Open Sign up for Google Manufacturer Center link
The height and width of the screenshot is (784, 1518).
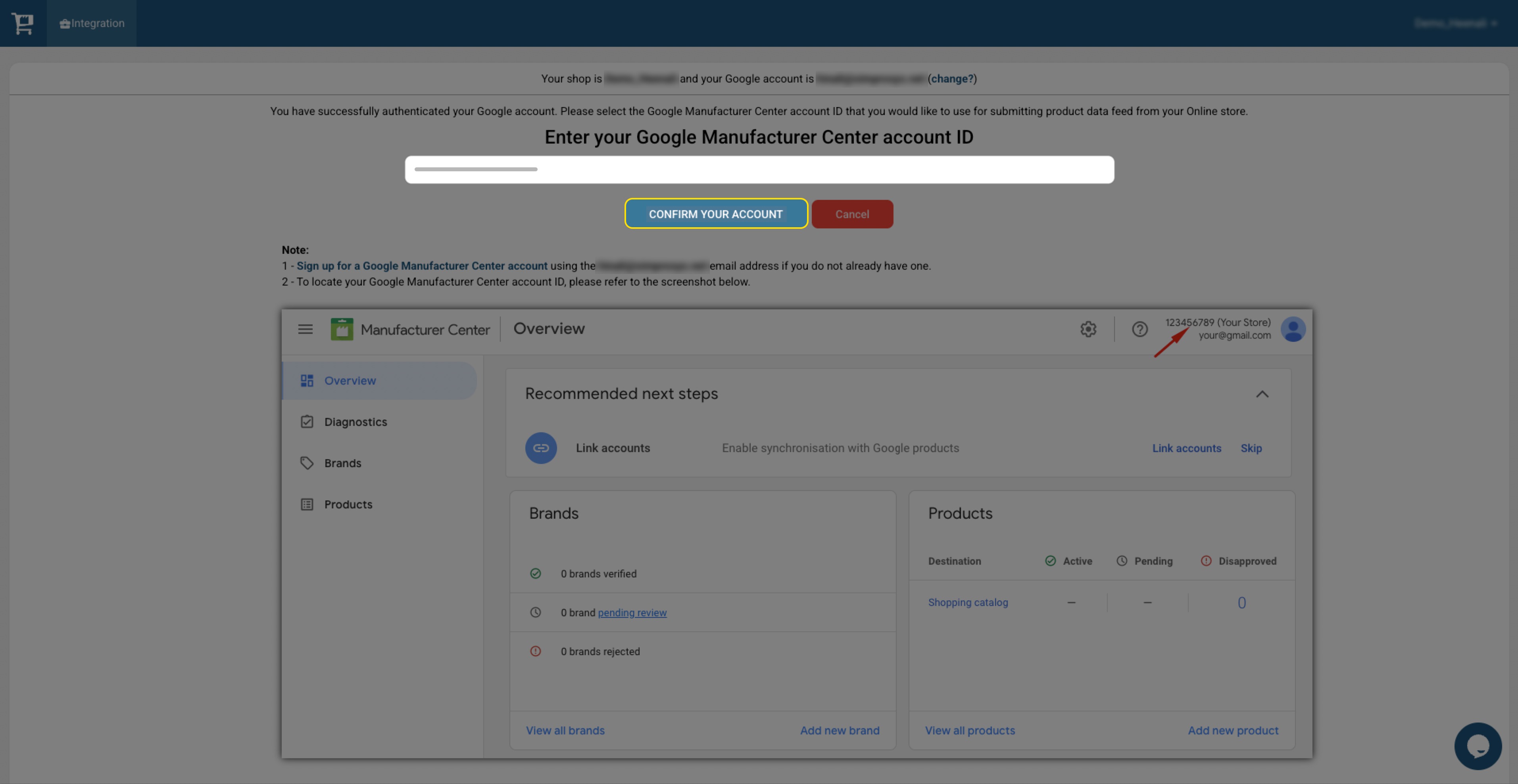coord(422,266)
